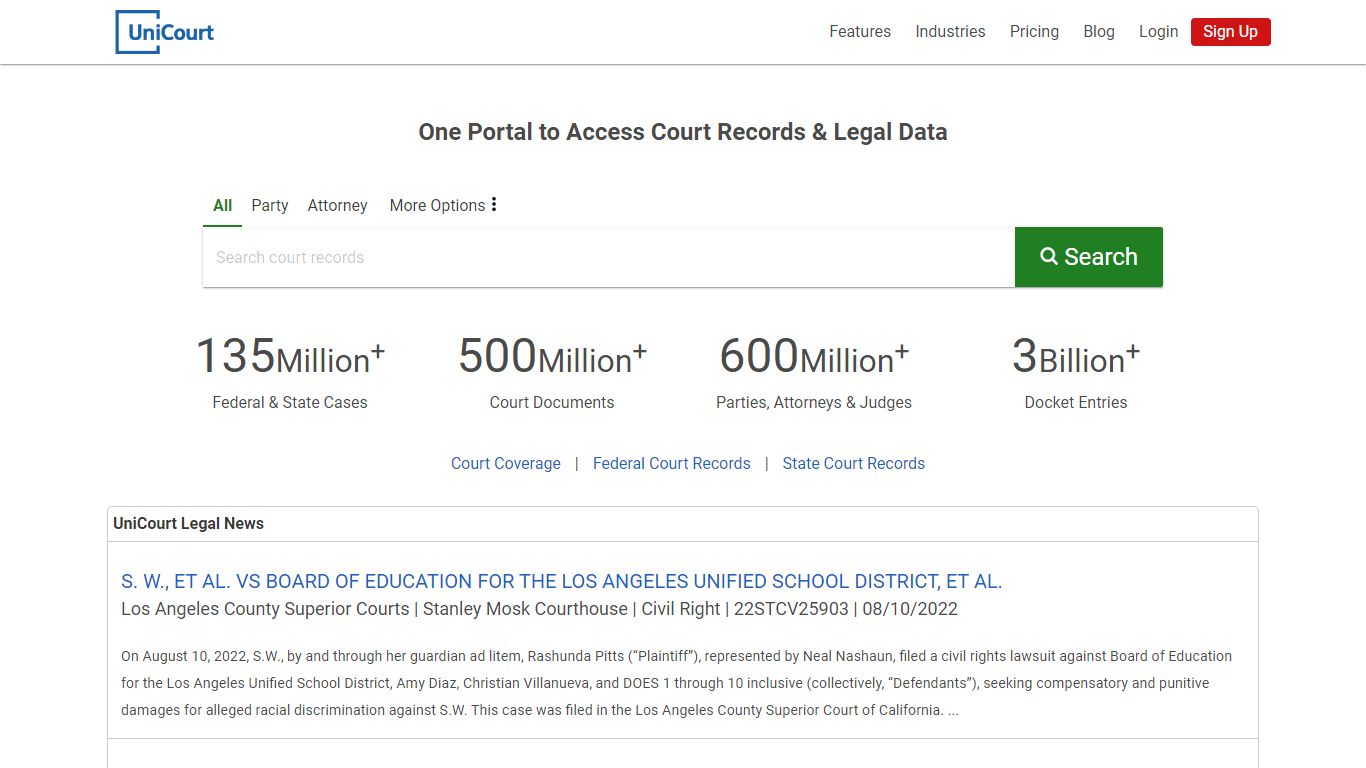This screenshot has width=1366, height=768.
Task: Expand More Options dropdown
Action: 443,205
